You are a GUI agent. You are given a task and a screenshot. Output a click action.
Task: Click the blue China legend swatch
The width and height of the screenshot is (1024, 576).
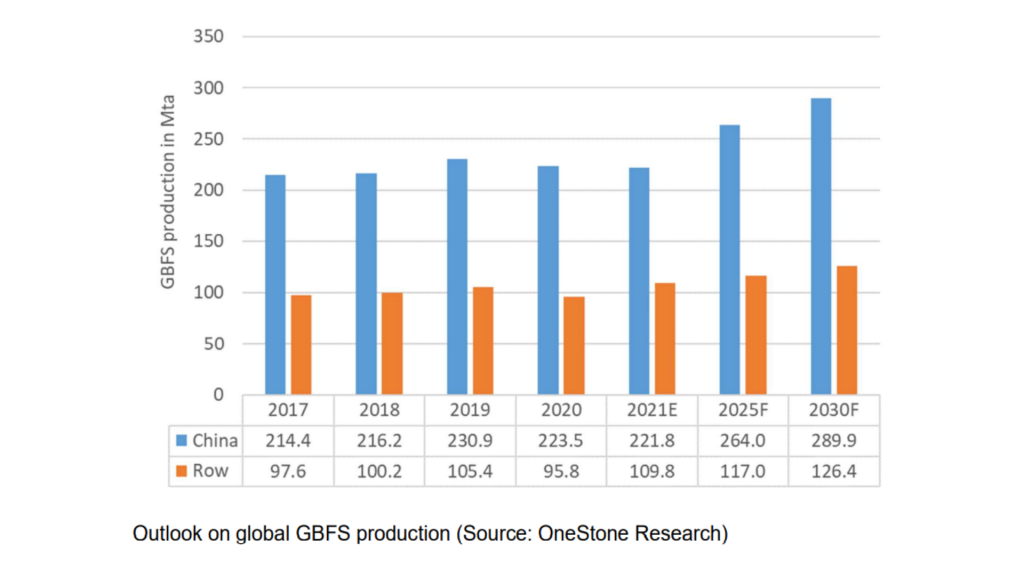180,441
